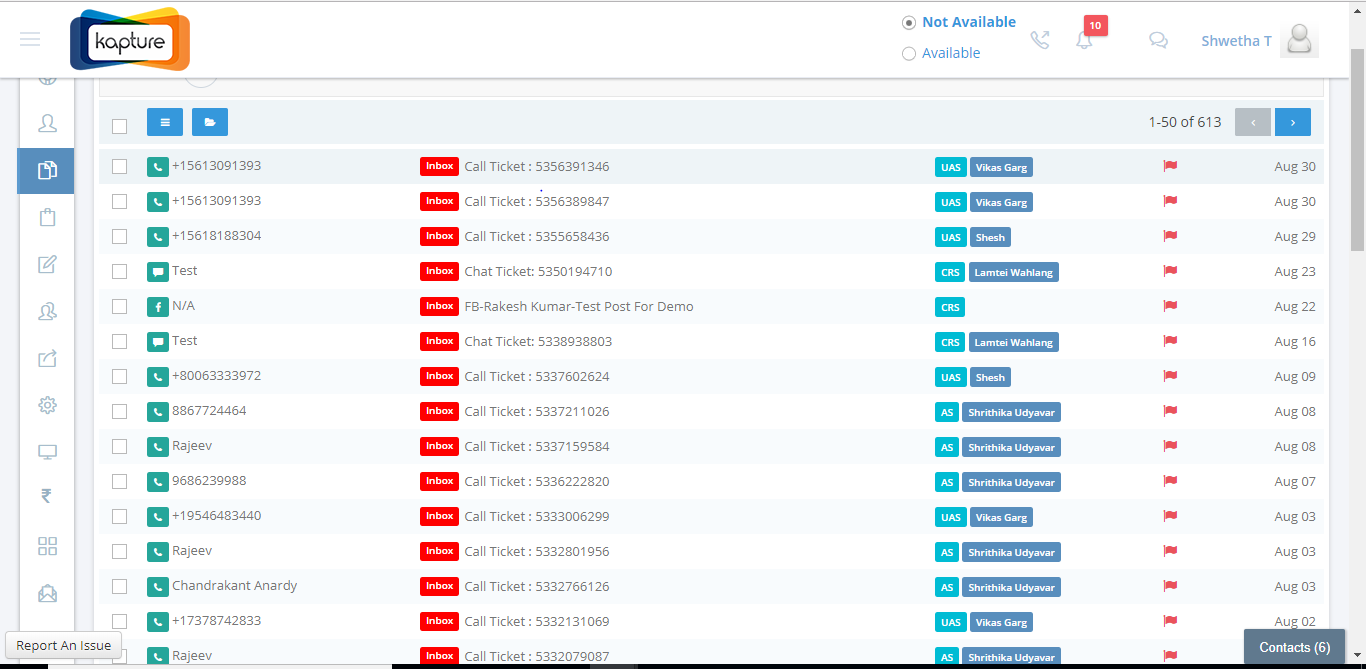Check the select-all tickets checkbox

[120, 126]
